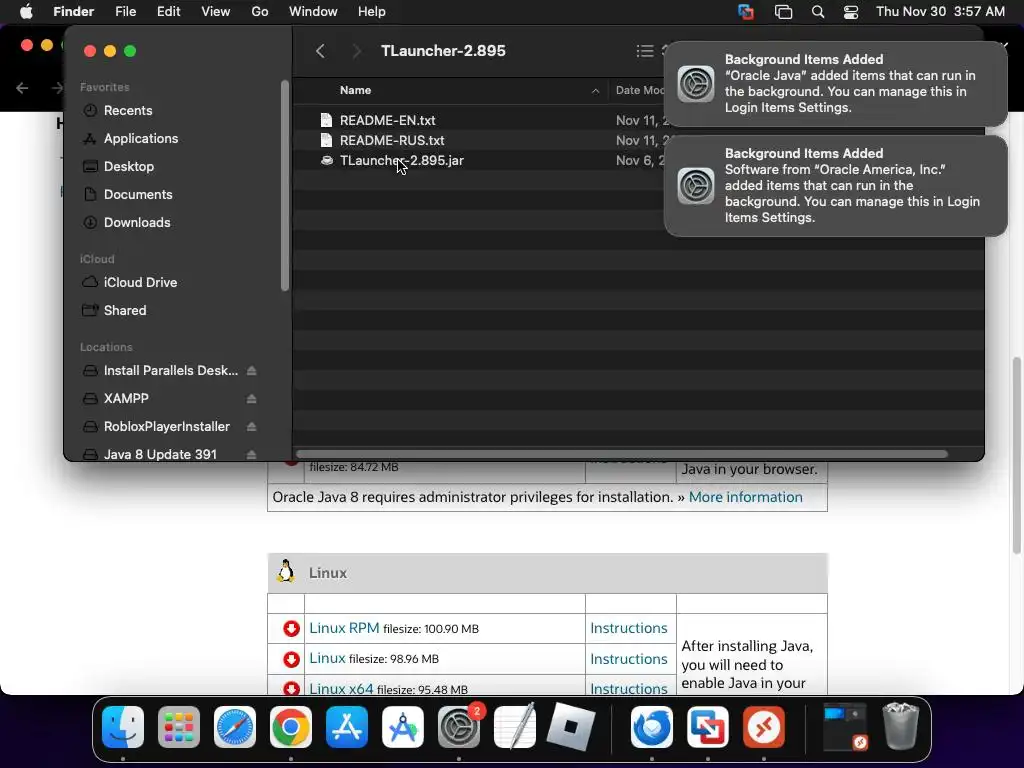Click browser page vertical scrollbar
1024x768 pixels.
[x=1017, y=455]
